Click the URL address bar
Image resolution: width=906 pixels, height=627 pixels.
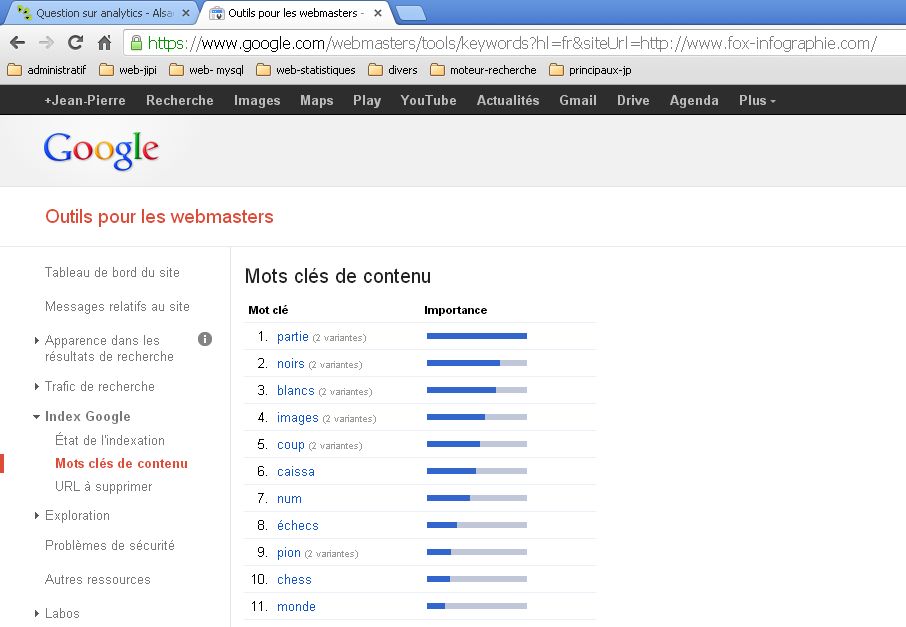(x=514, y=43)
